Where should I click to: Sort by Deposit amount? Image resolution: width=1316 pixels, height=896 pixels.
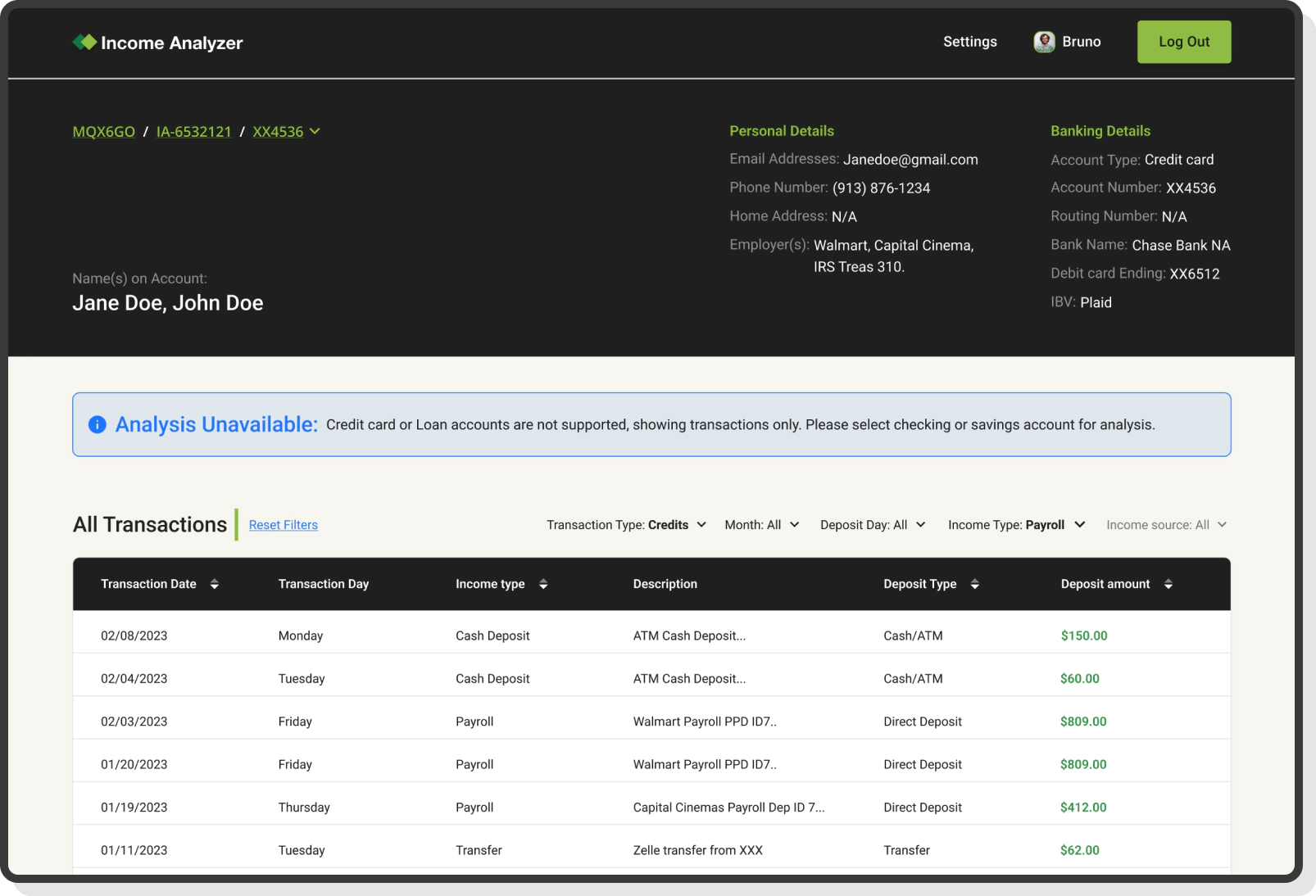pos(1169,584)
